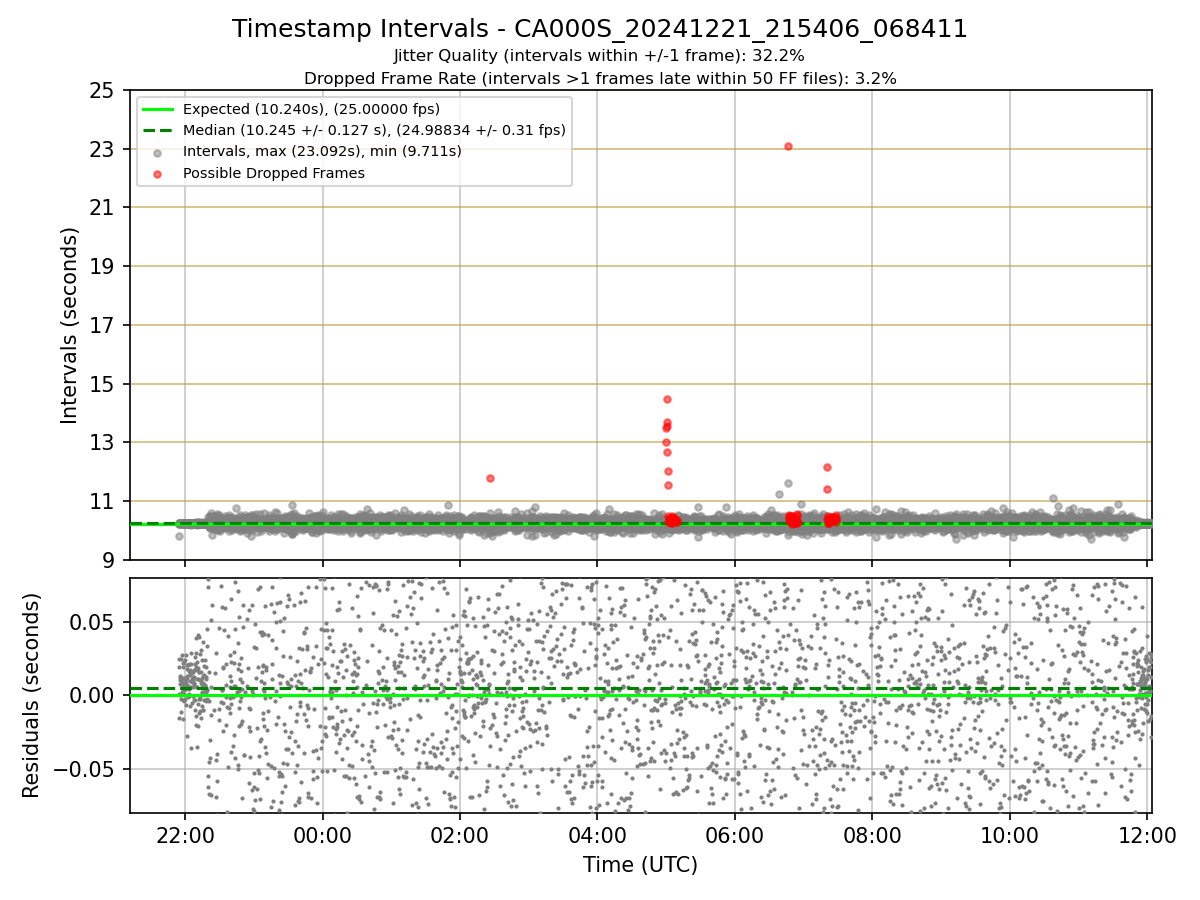Click the '15' y-axis tick label
The height and width of the screenshot is (900, 1200).
pyautogui.click(x=104, y=384)
